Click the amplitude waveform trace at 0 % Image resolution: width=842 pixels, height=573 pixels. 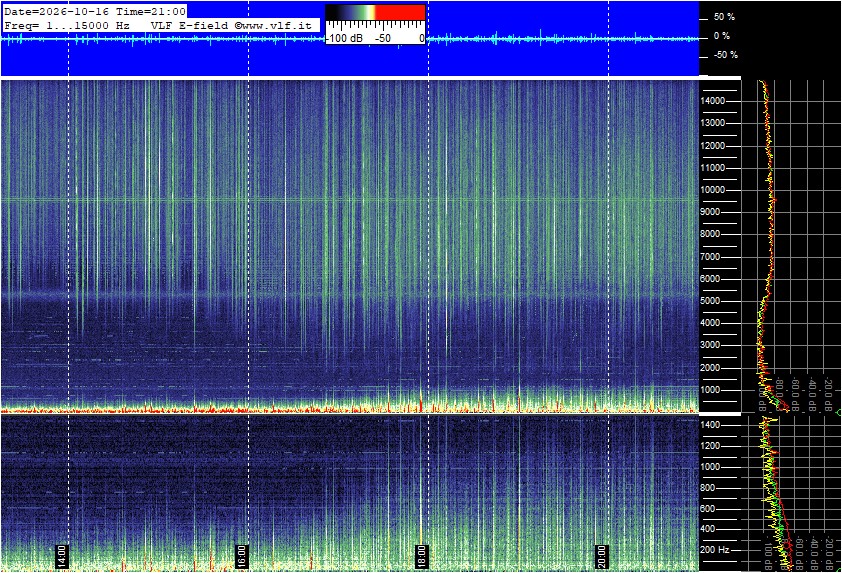click(x=349, y=39)
